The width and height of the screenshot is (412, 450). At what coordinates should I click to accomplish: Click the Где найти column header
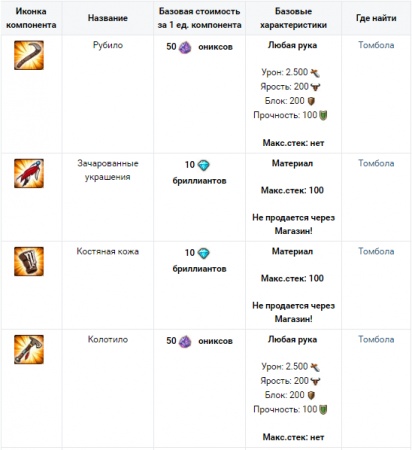tap(376, 18)
